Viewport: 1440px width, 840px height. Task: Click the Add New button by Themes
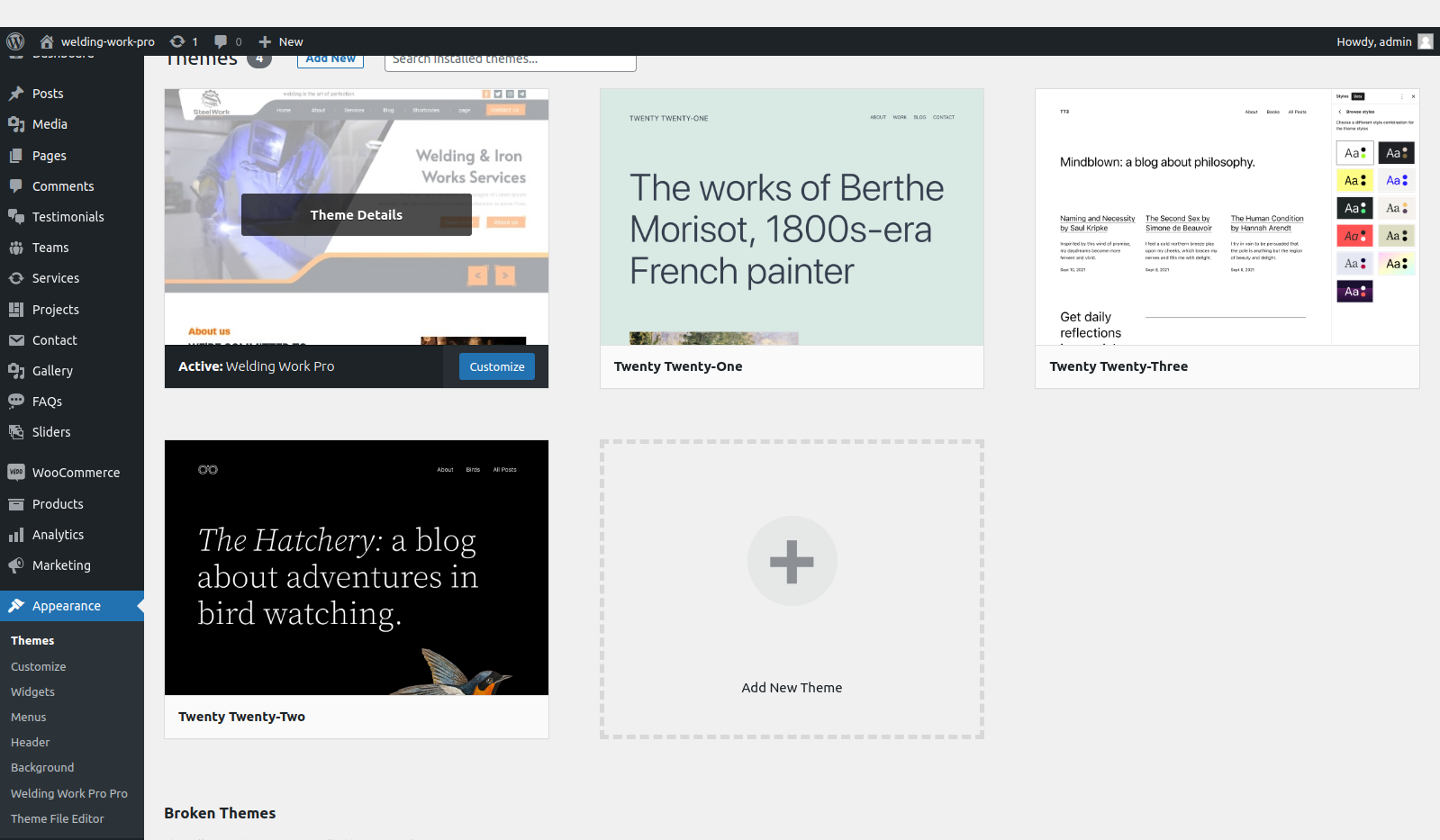pyautogui.click(x=331, y=59)
